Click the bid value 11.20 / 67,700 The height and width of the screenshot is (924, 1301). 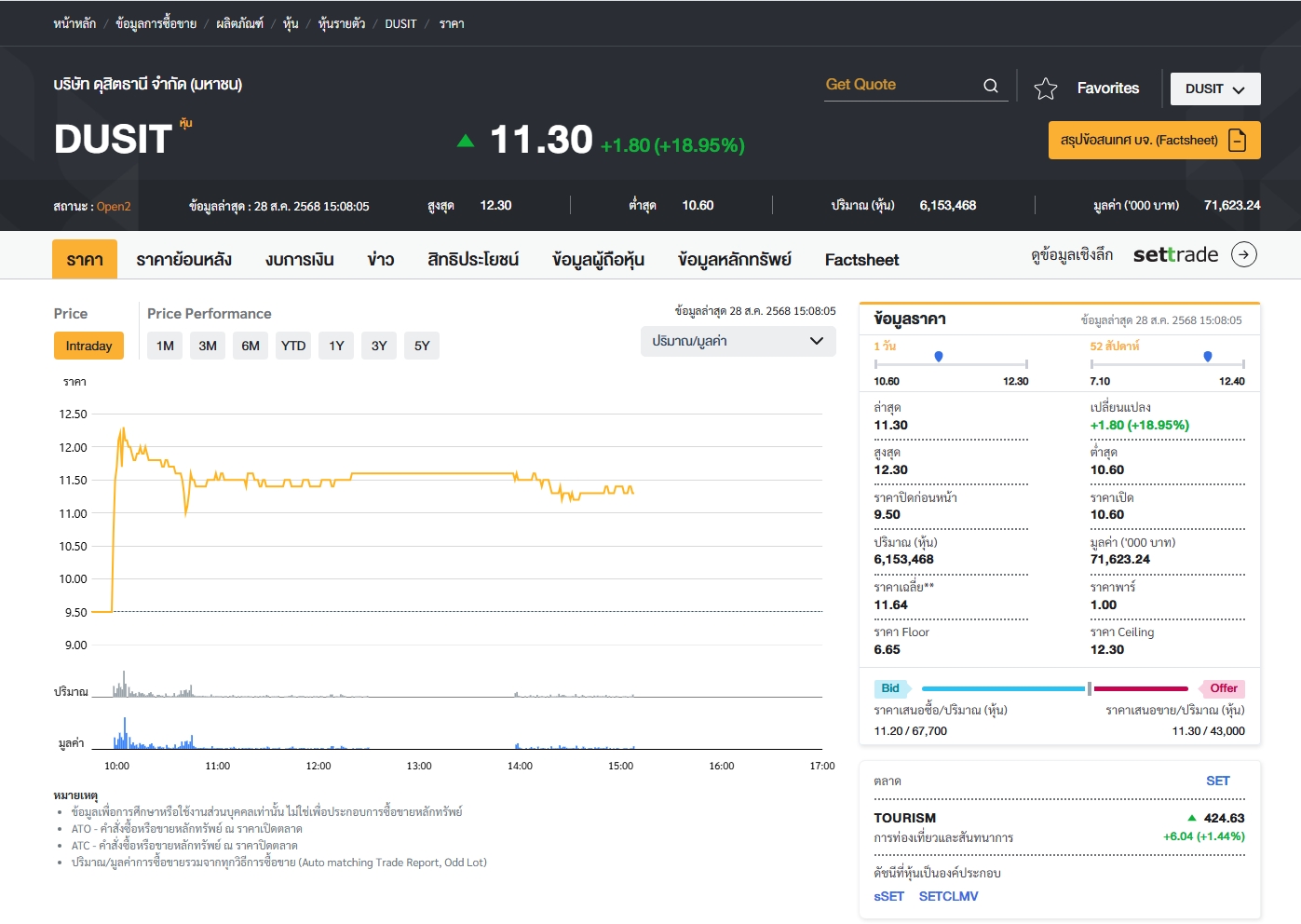click(x=910, y=731)
